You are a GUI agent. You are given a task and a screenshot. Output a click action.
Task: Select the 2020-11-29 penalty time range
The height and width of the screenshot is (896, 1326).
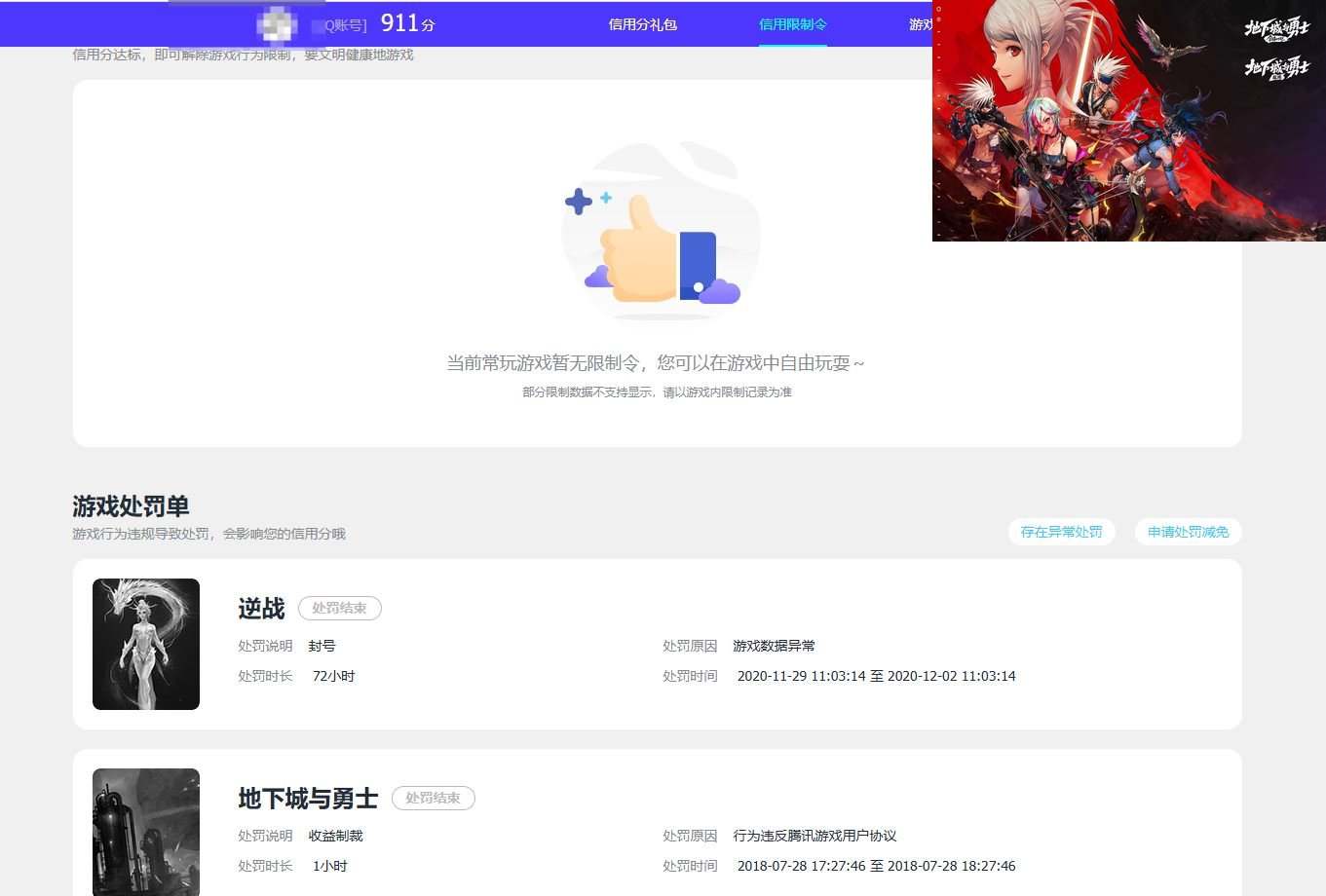click(876, 676)
